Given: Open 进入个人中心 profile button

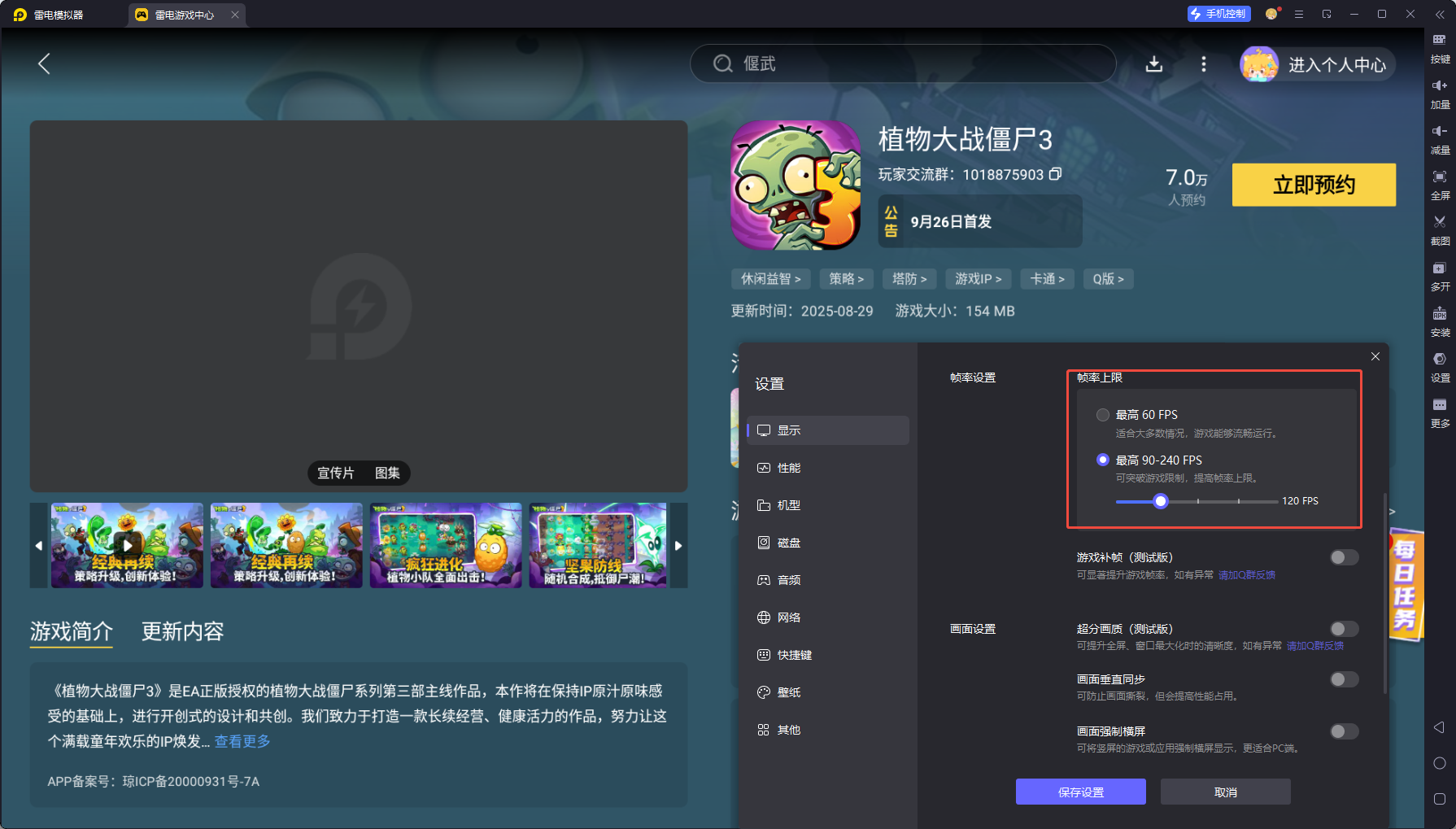Looking at the screenshot, I should click(1318, 64).
